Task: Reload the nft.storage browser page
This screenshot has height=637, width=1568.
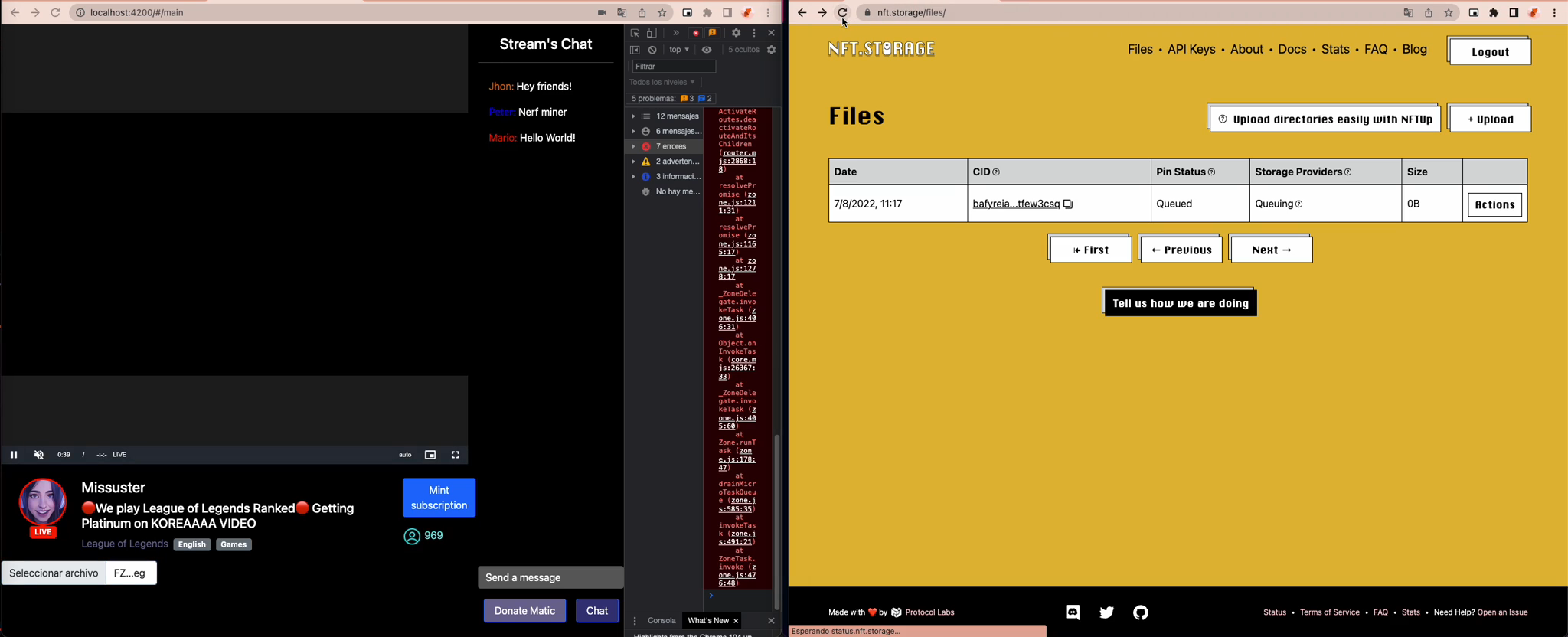Action: click(x=842, y=13)
